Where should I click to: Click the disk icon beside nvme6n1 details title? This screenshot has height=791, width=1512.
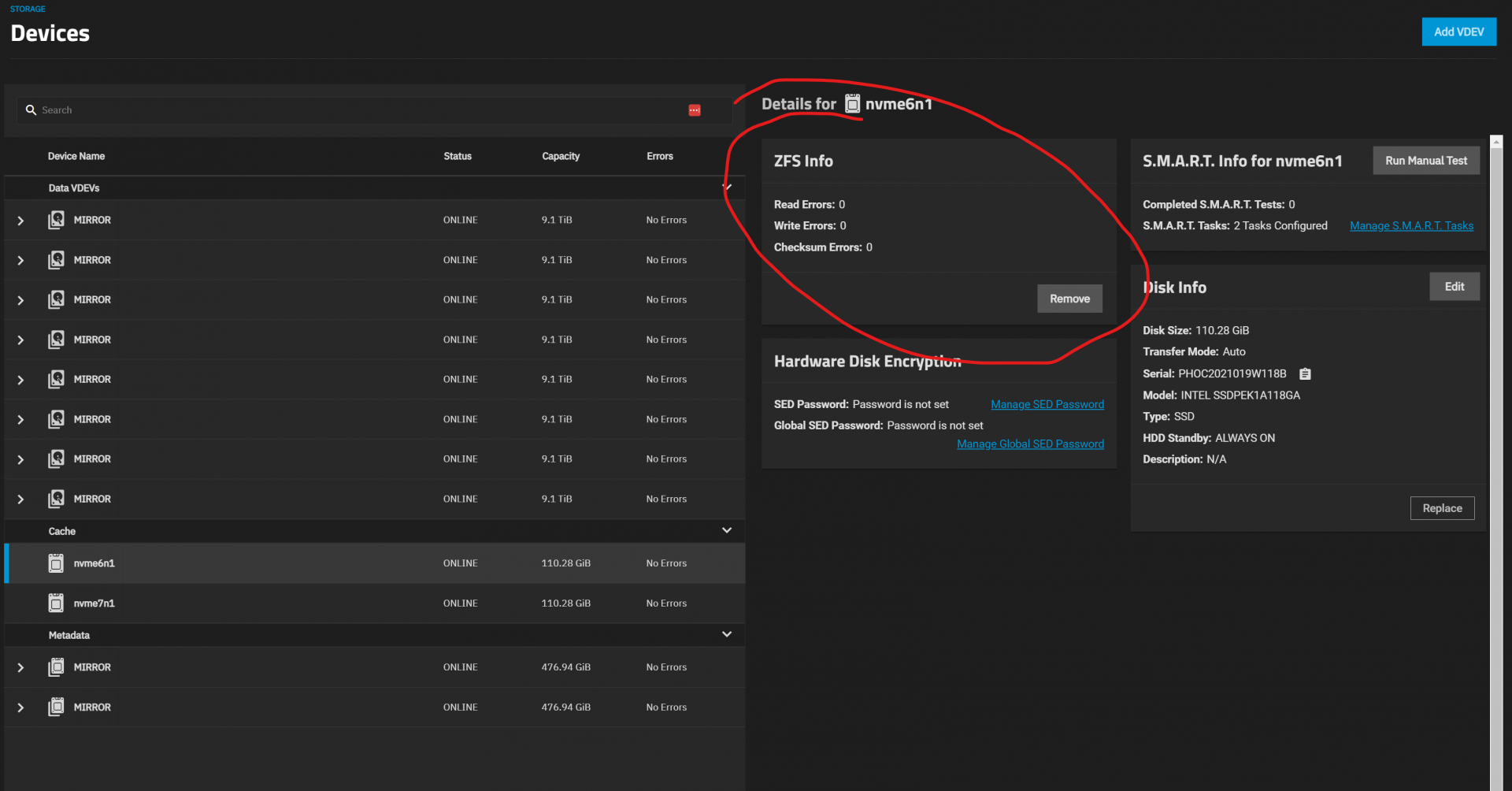852,104
